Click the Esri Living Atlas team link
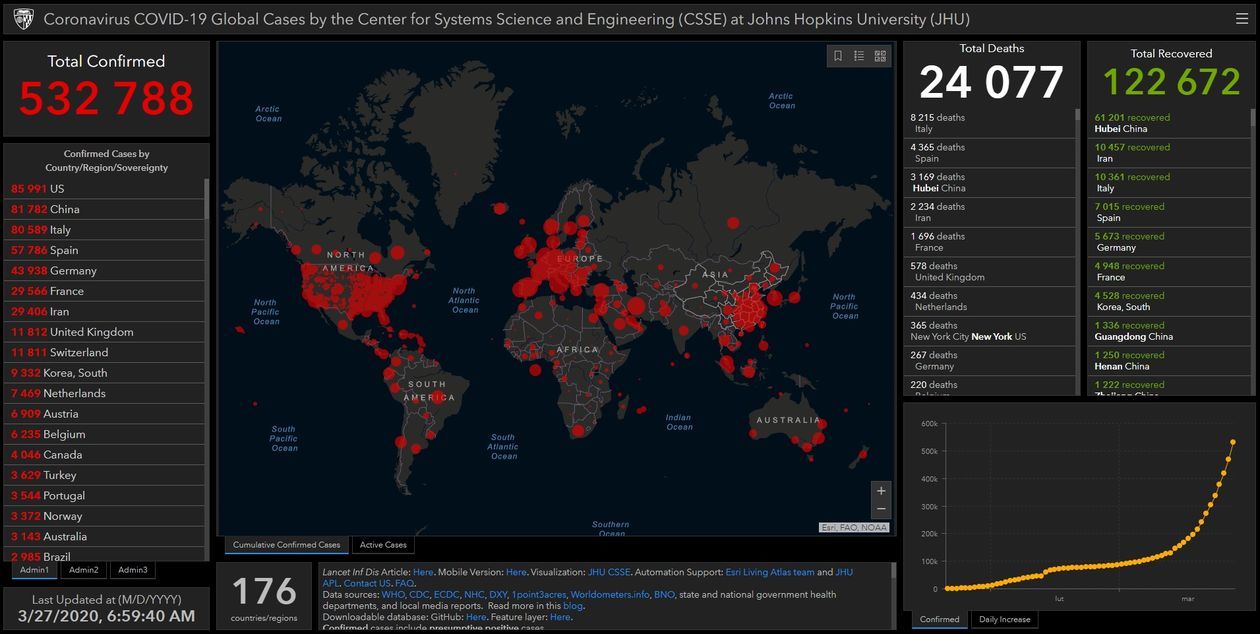 [769, 572]
